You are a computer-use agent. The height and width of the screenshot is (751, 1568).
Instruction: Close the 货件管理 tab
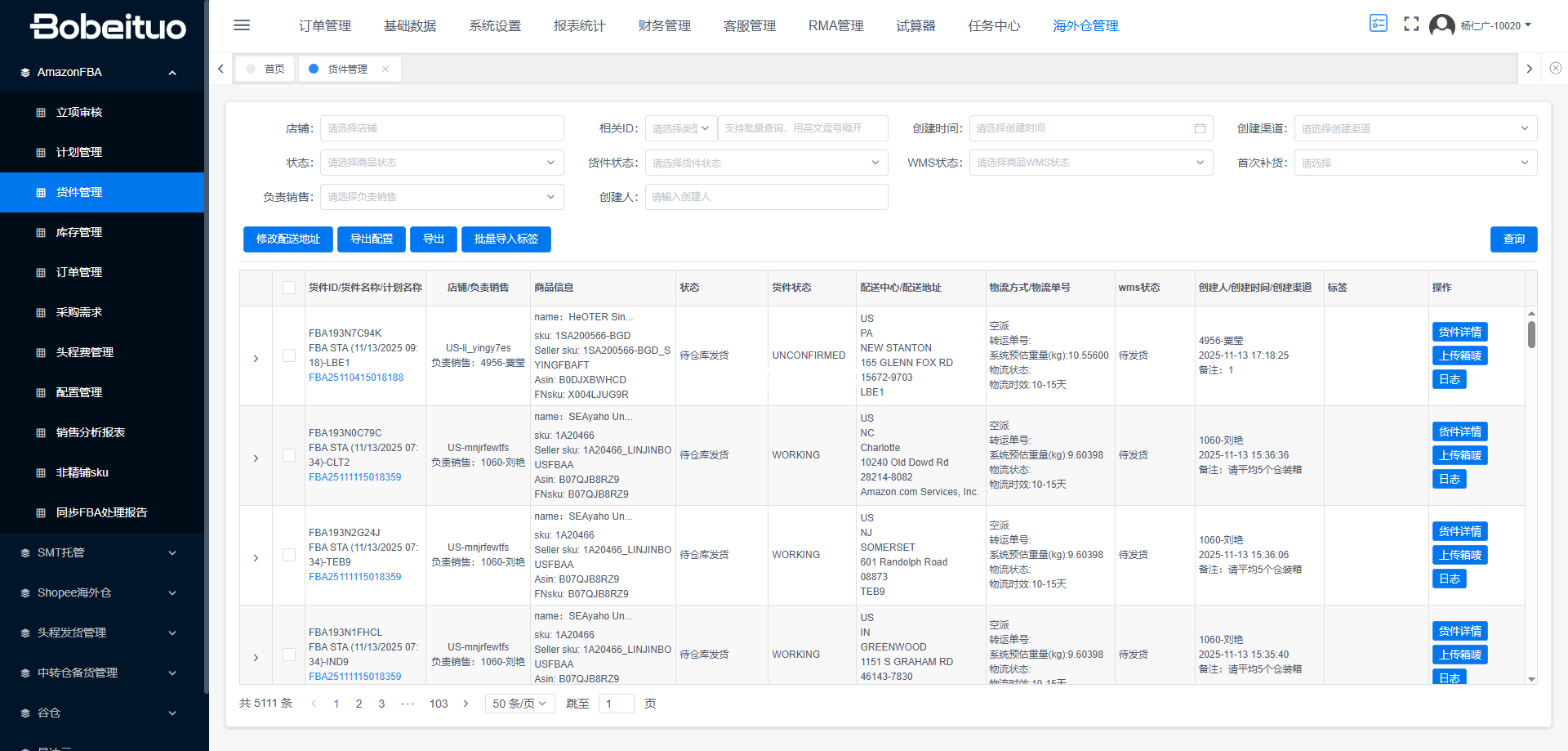385,69
